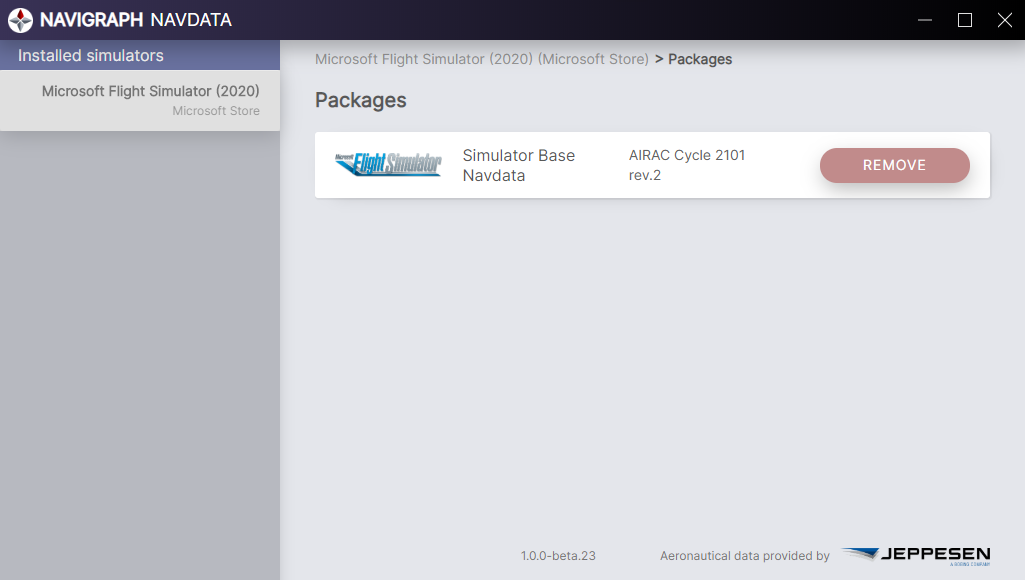Open the Microsoft Flight Simulator breadcrumb link

[481, 59]
